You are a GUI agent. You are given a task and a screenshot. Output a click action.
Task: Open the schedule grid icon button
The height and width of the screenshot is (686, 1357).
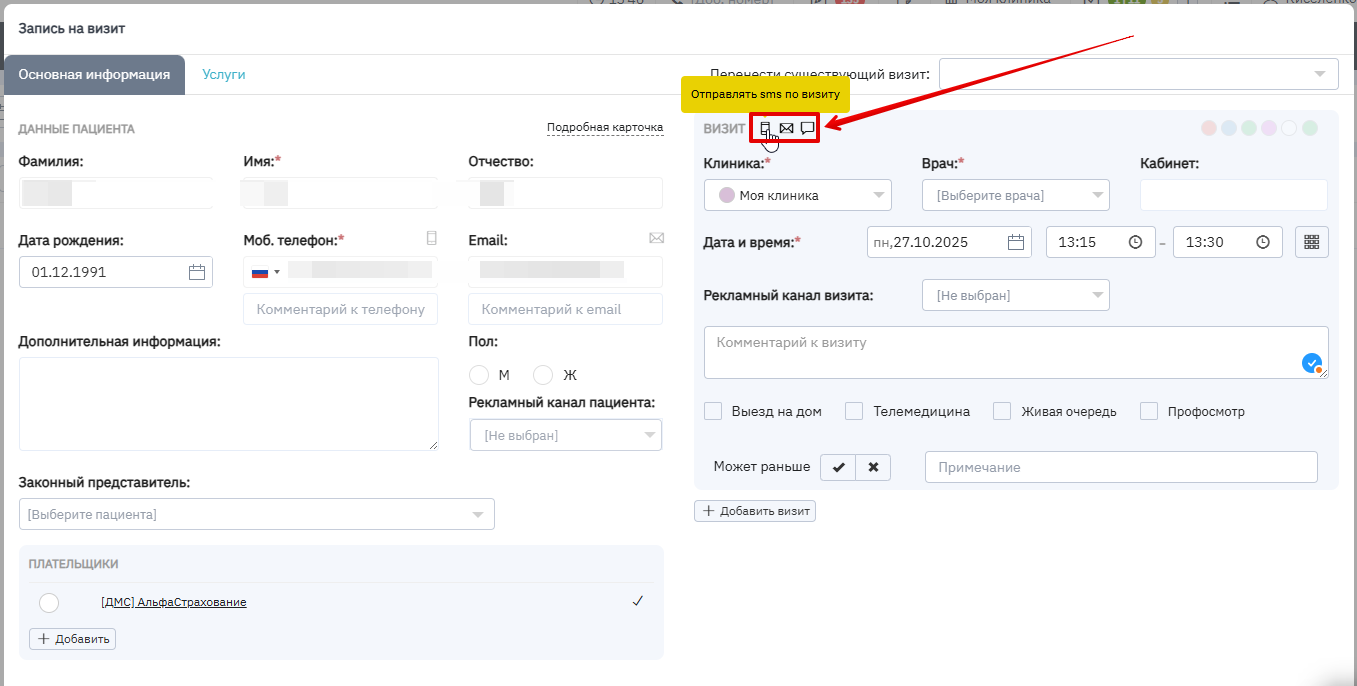coord(1311,242)
